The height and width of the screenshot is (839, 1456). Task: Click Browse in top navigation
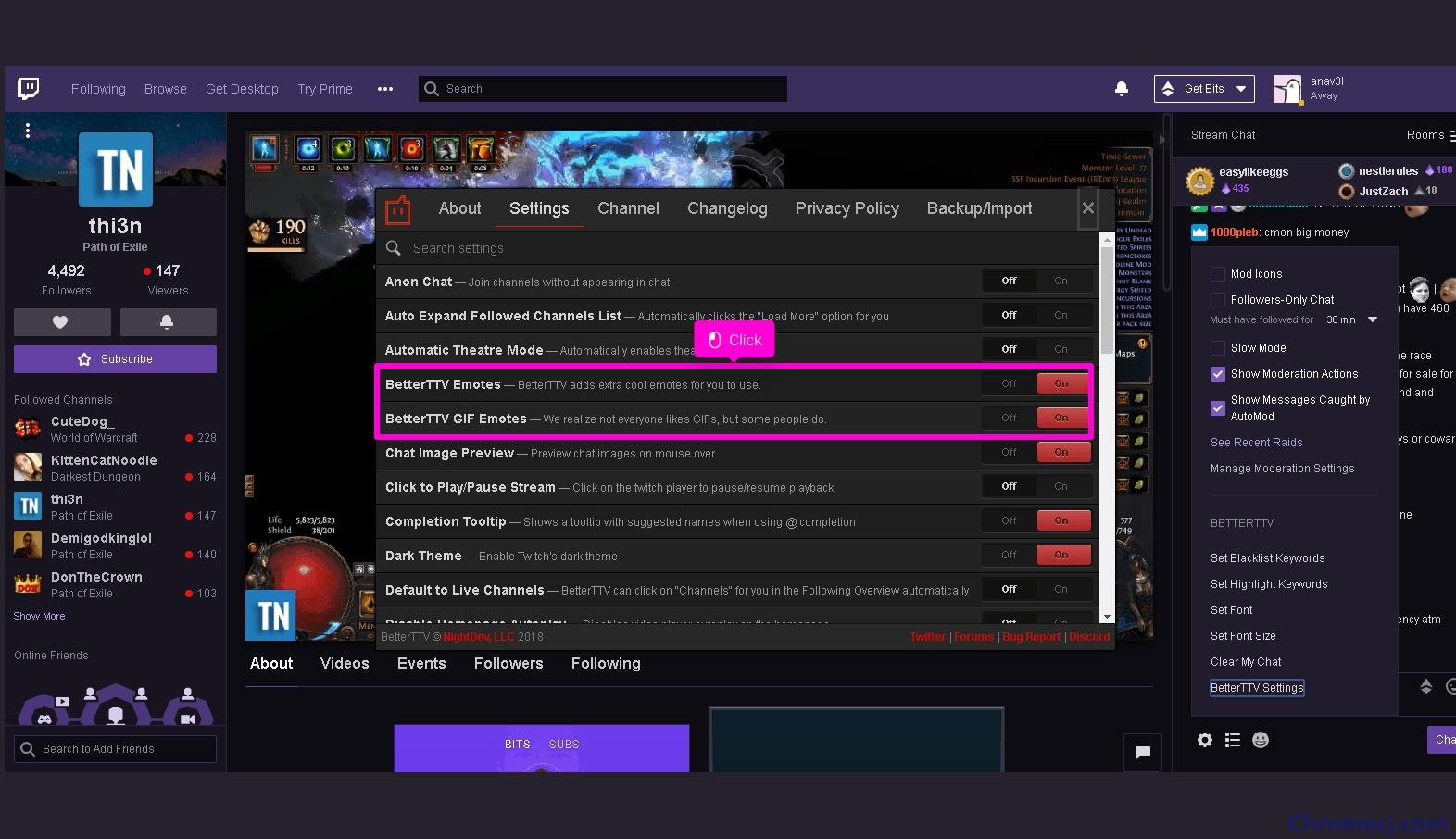pos(166,89)
